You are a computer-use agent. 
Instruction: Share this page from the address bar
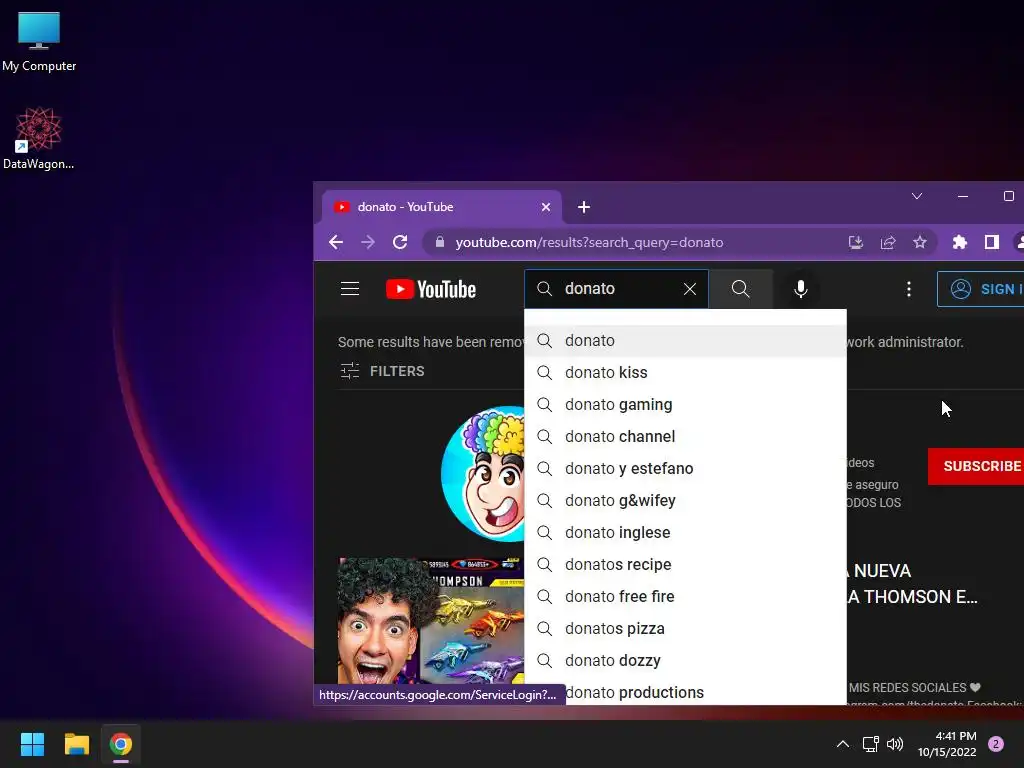click(x=888, y=242)
